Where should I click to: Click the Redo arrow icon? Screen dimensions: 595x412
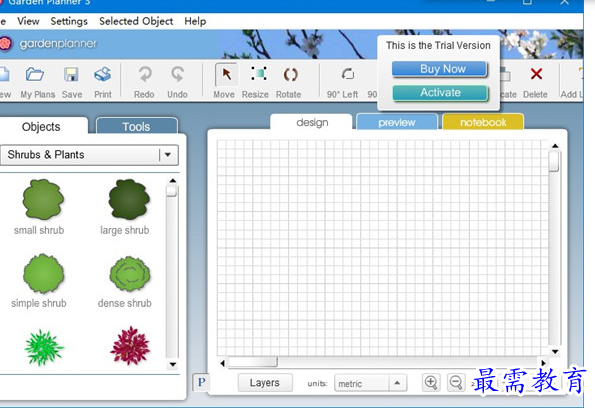(x=145, y=74)
